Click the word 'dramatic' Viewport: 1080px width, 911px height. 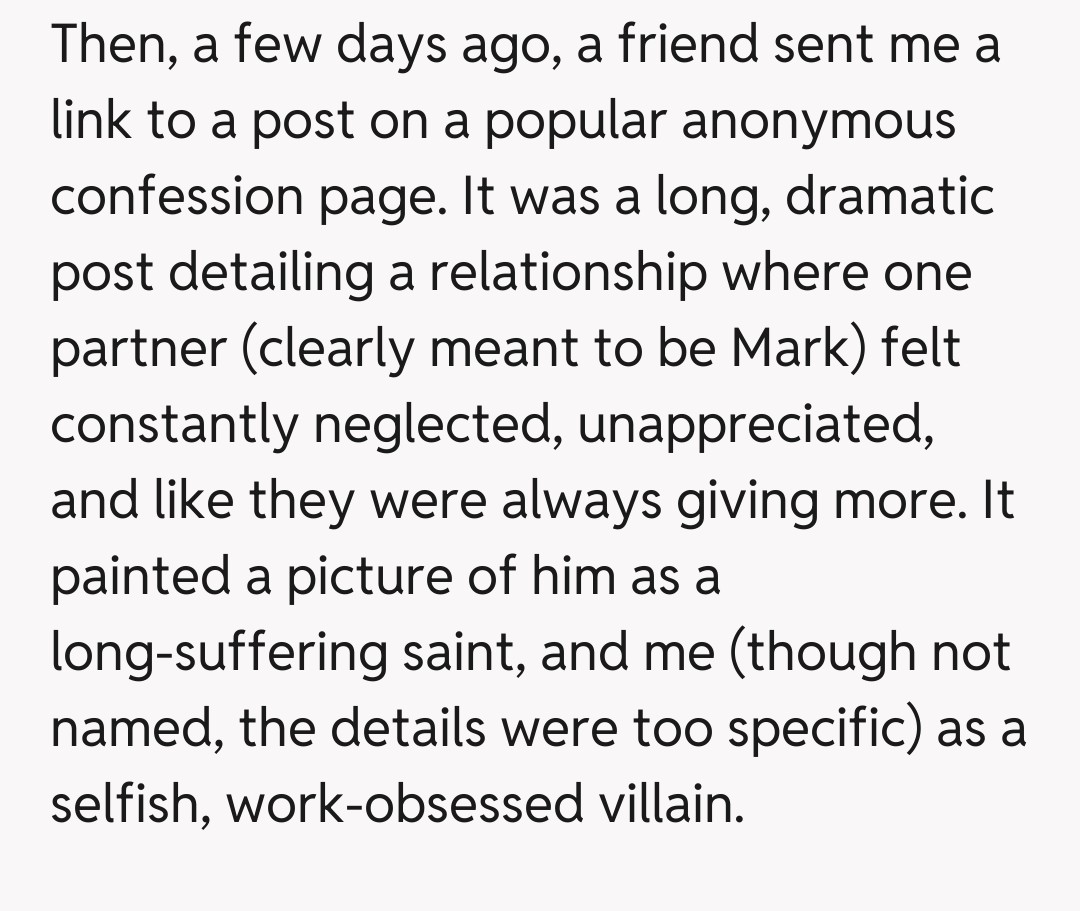click(x=890, y=195)
